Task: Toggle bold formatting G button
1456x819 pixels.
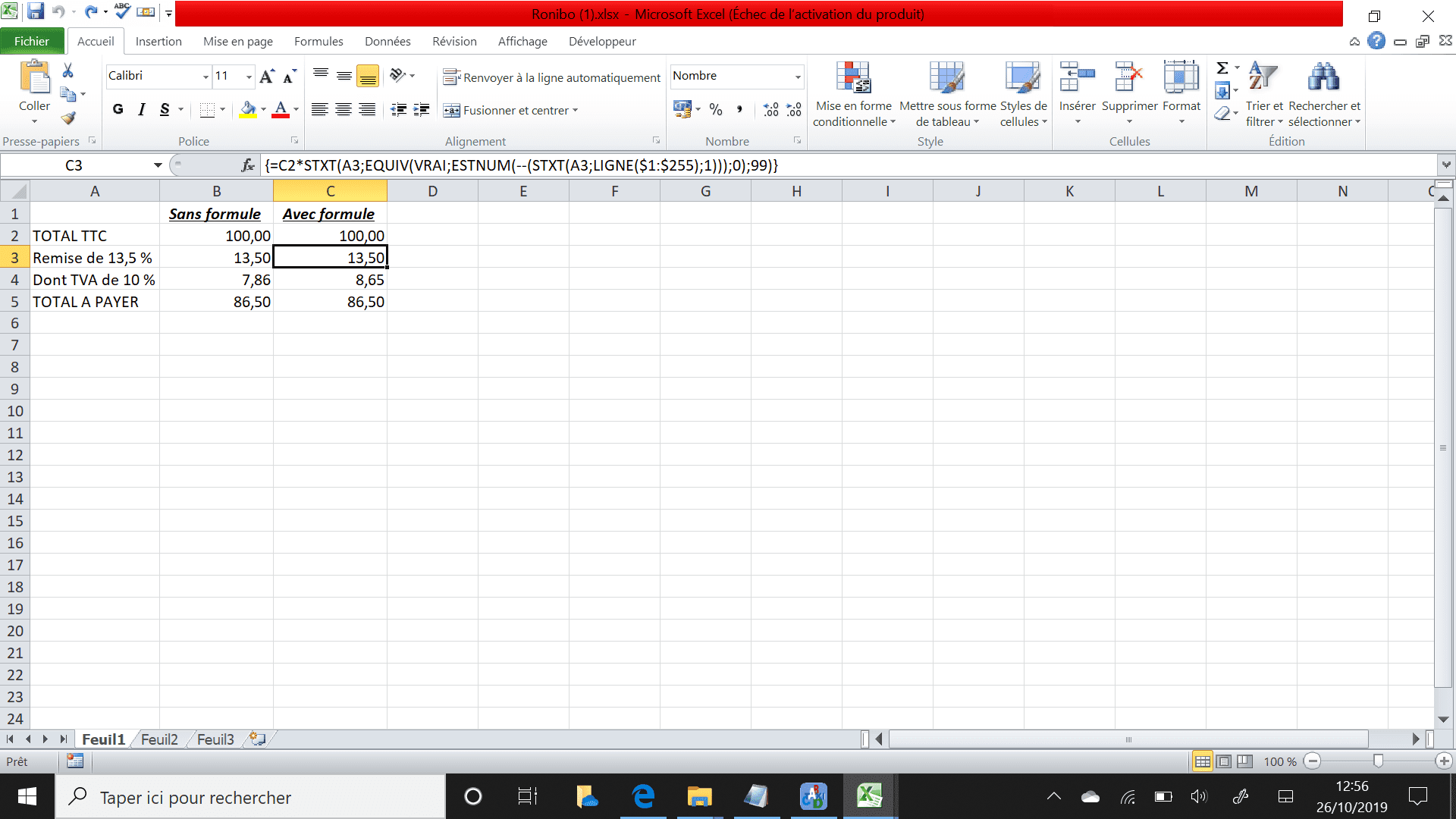Action: [x=118, y=110]
